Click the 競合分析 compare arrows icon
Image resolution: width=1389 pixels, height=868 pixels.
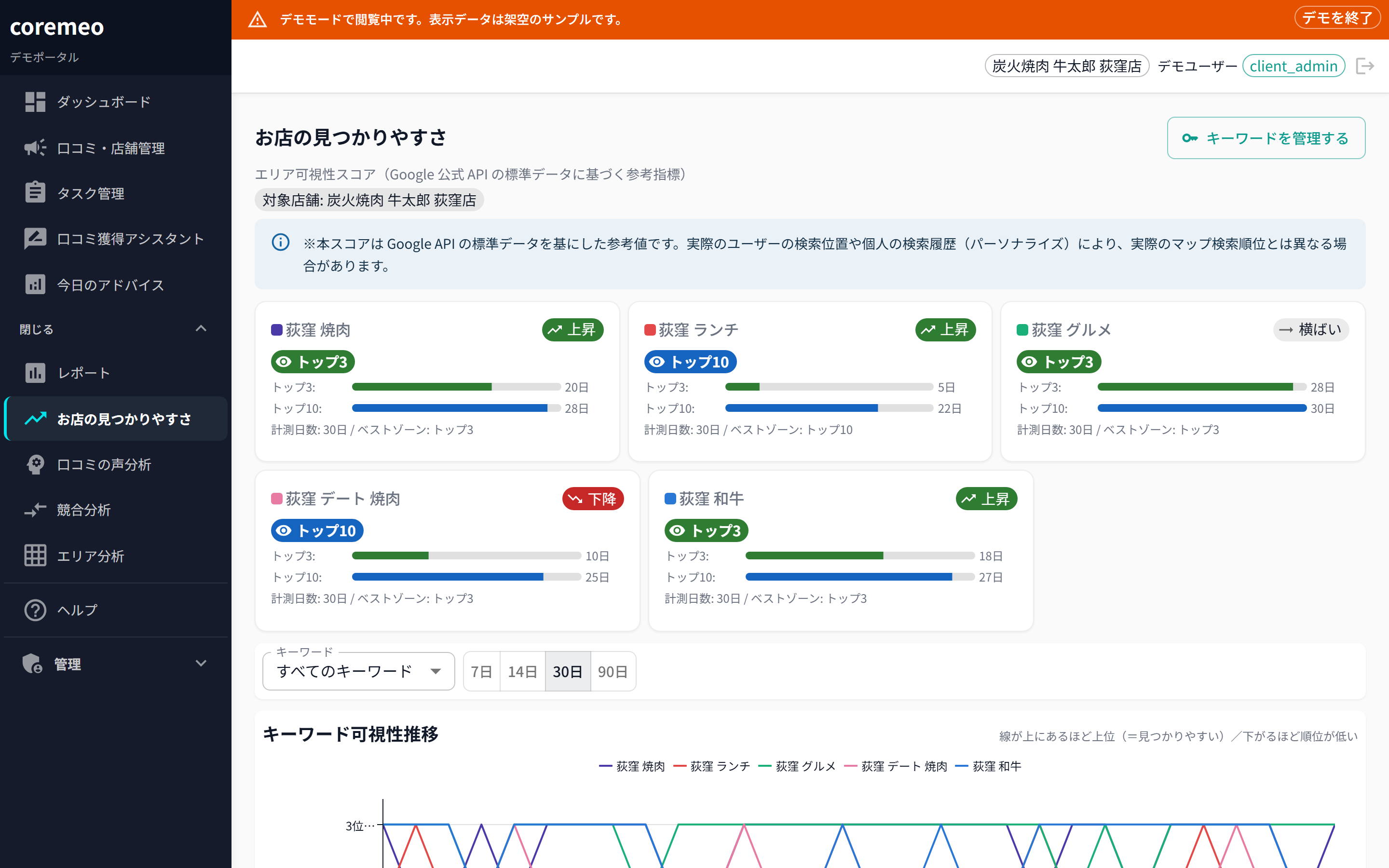pos(35,510)
